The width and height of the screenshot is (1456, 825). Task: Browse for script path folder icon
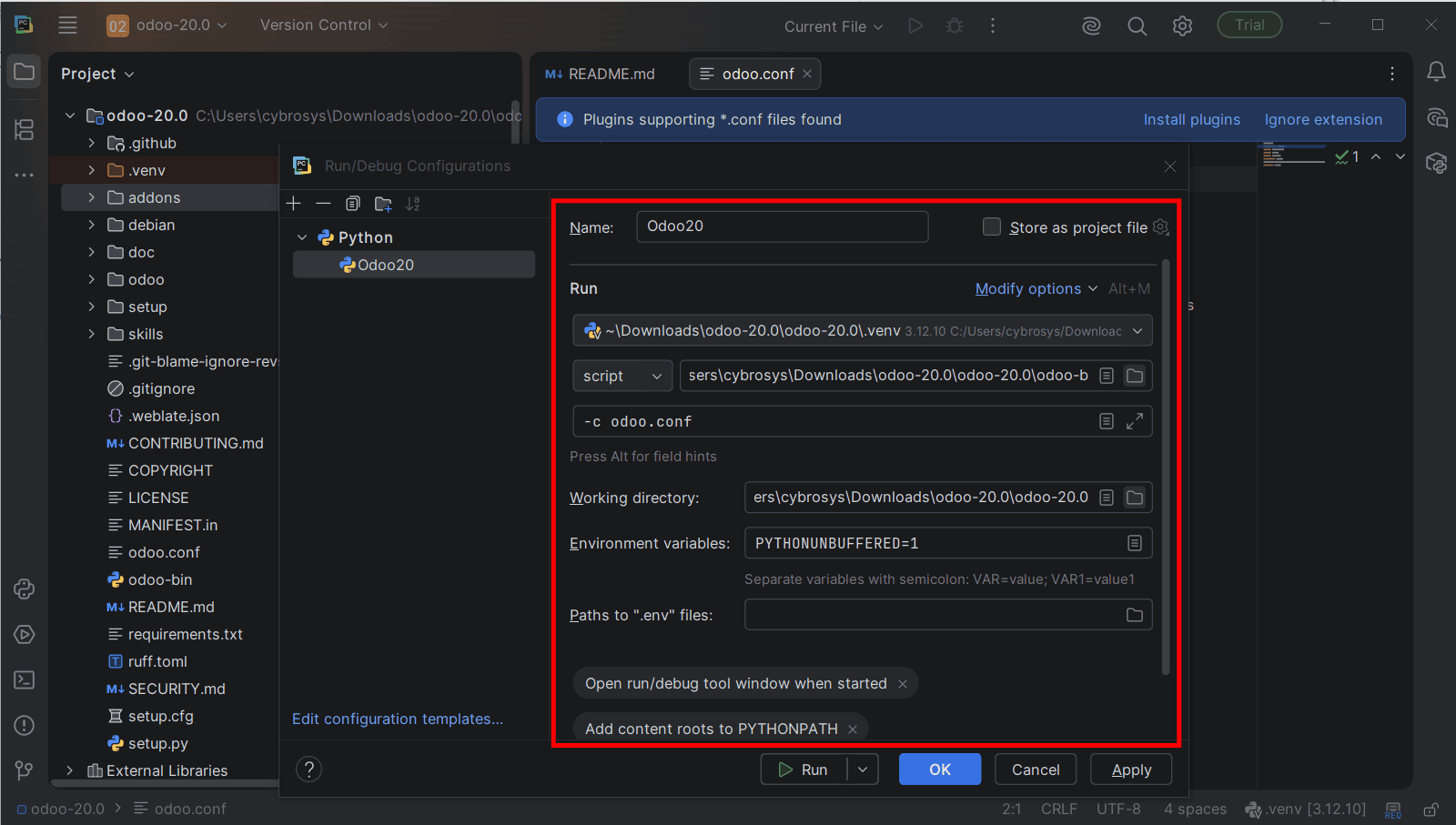[x=1135, y=376]
